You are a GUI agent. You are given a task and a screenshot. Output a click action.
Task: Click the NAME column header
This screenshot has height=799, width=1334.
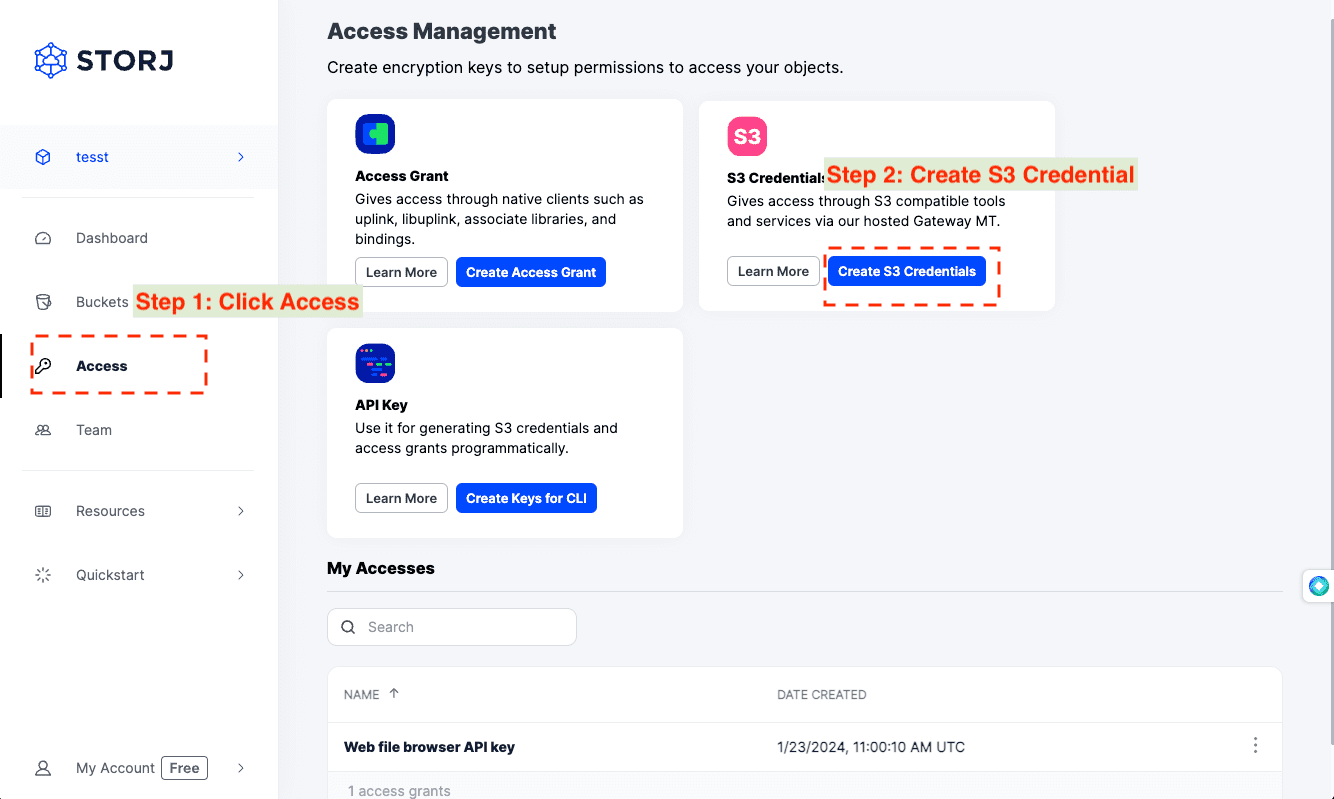pos(361,694)
